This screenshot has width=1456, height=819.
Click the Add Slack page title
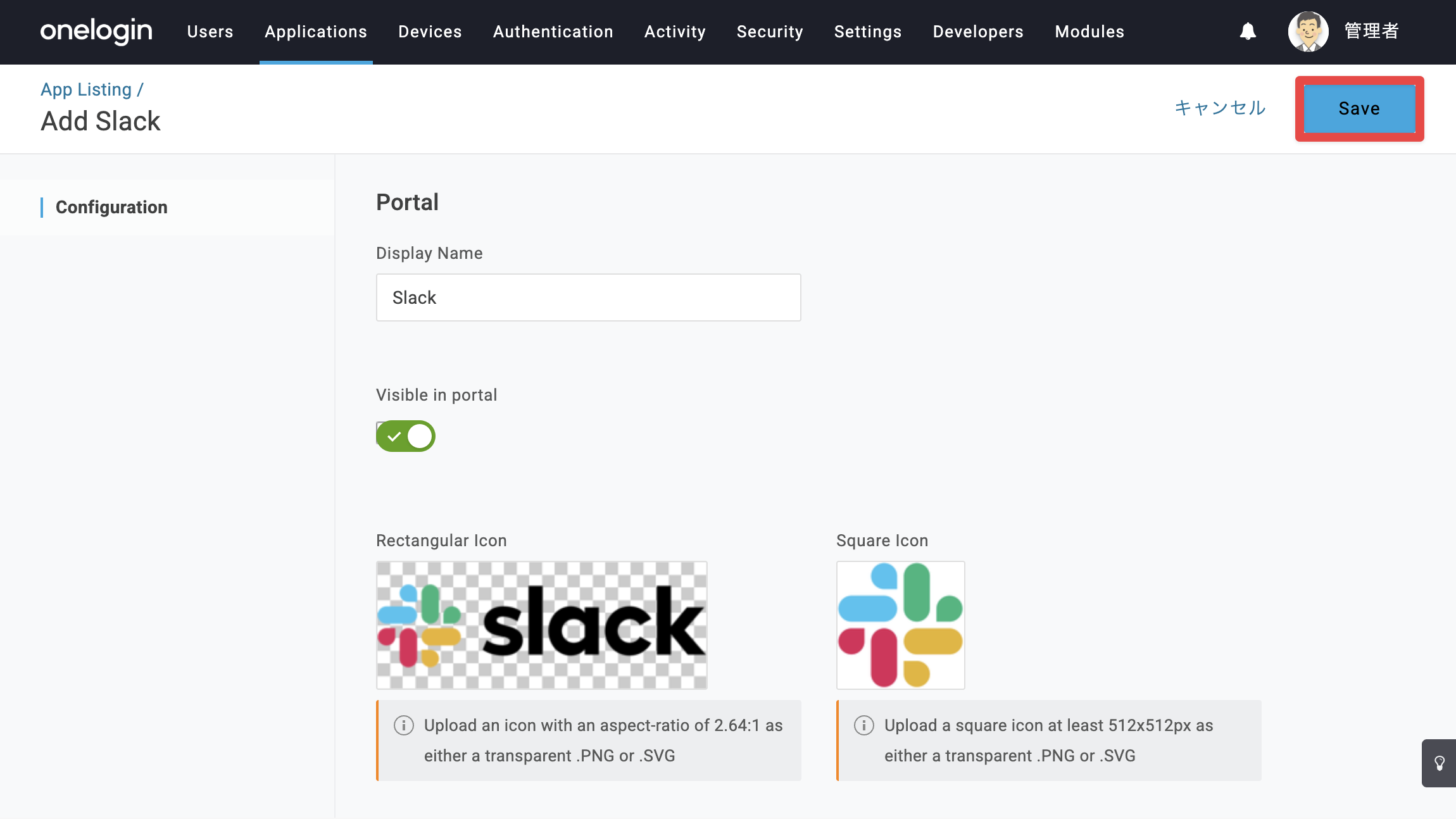coord(101,121)
